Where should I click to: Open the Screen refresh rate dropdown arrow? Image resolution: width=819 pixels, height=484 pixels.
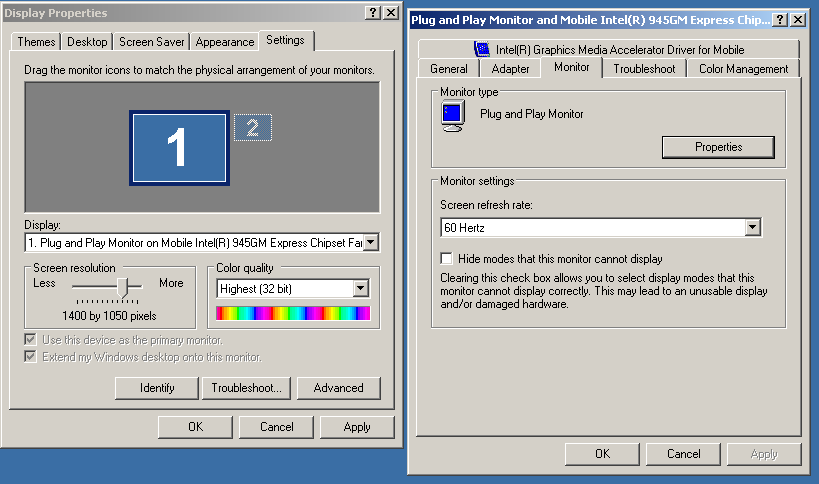(x=752, y=227)
